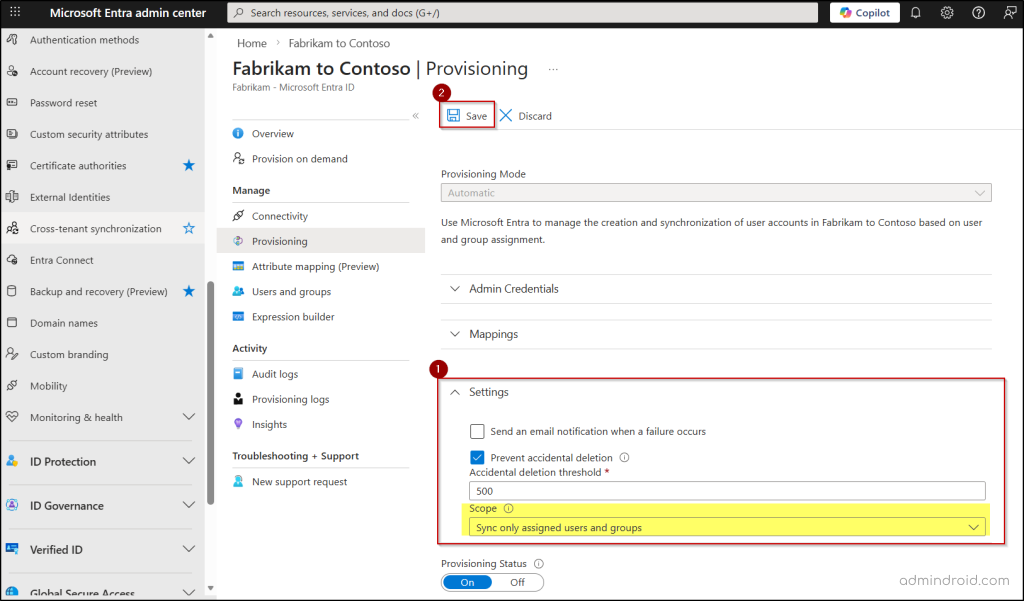Open the Copilot assistant
This screenshot has height=601, width=1024.
(862, 12)
